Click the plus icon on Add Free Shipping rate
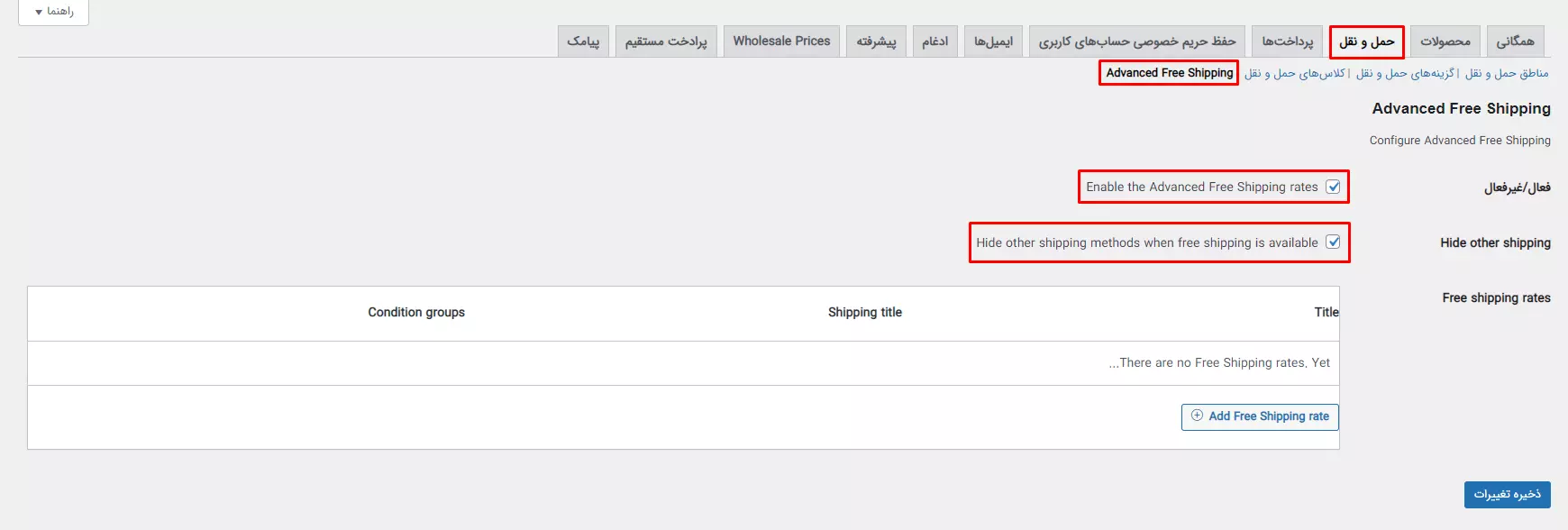This screenshot has height=530, width=1568. click(x=1197, y=416)
